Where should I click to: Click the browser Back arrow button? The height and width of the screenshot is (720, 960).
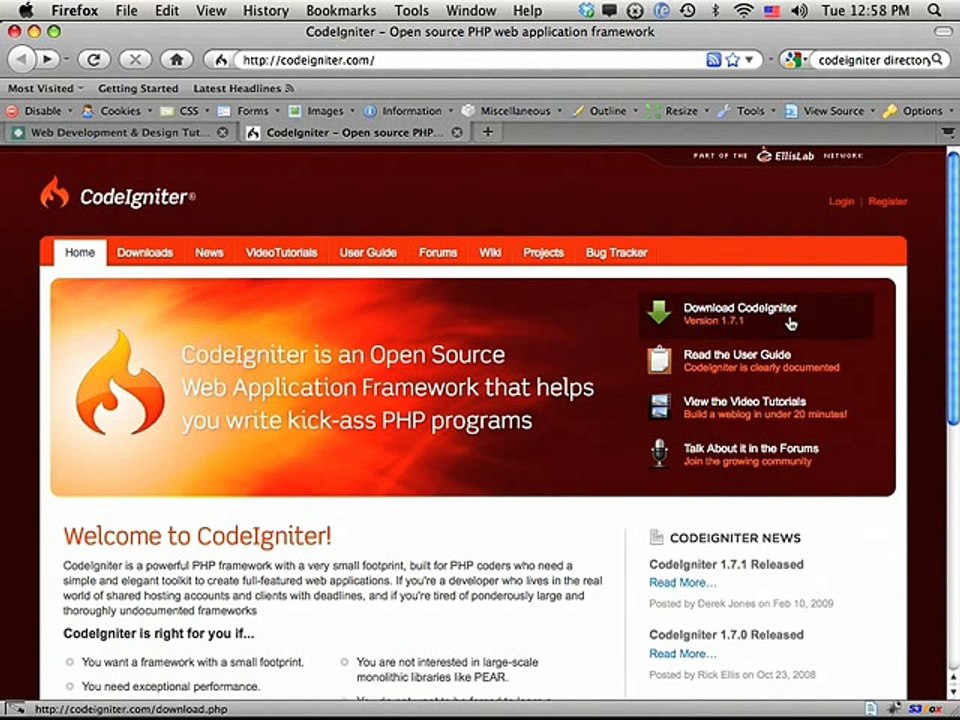pyautogui.click(x=21, y=59)
